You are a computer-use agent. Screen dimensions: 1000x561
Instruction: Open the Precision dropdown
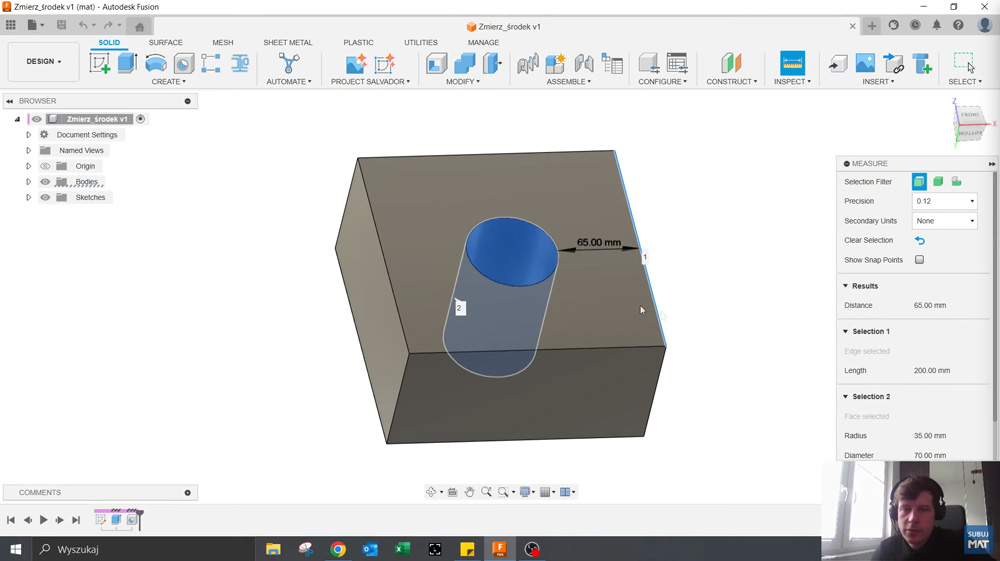pos(944,201)
